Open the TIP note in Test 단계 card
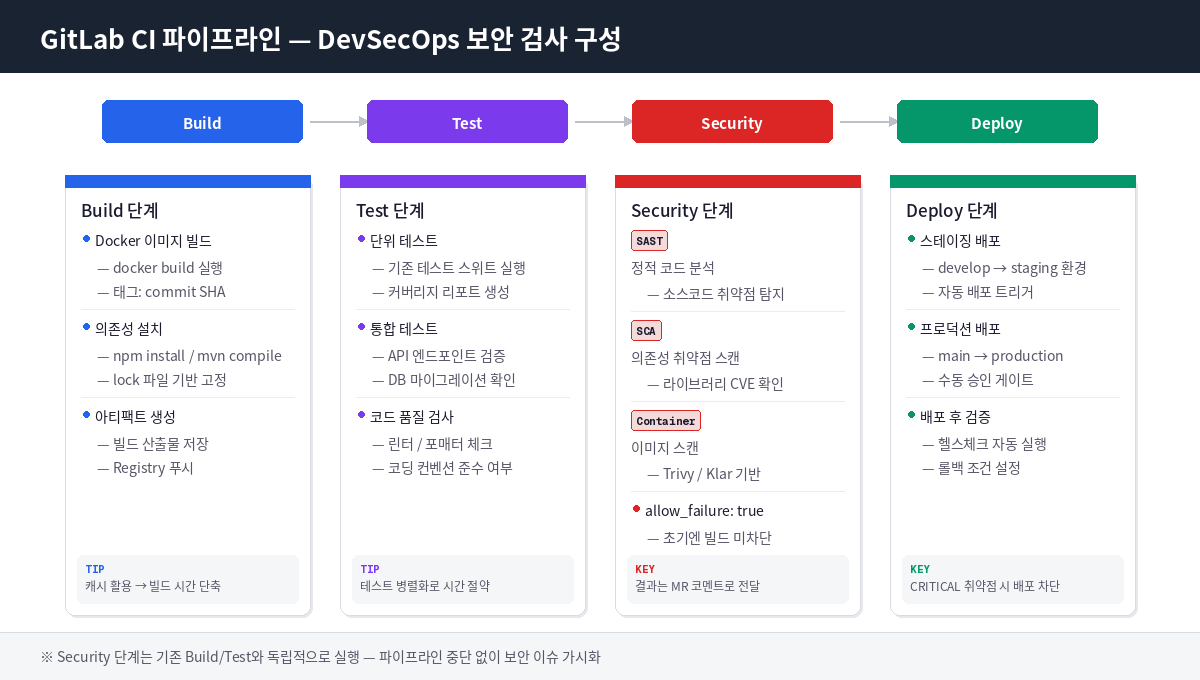Viewport: 1200px width, 680px height. pos(369,569)
